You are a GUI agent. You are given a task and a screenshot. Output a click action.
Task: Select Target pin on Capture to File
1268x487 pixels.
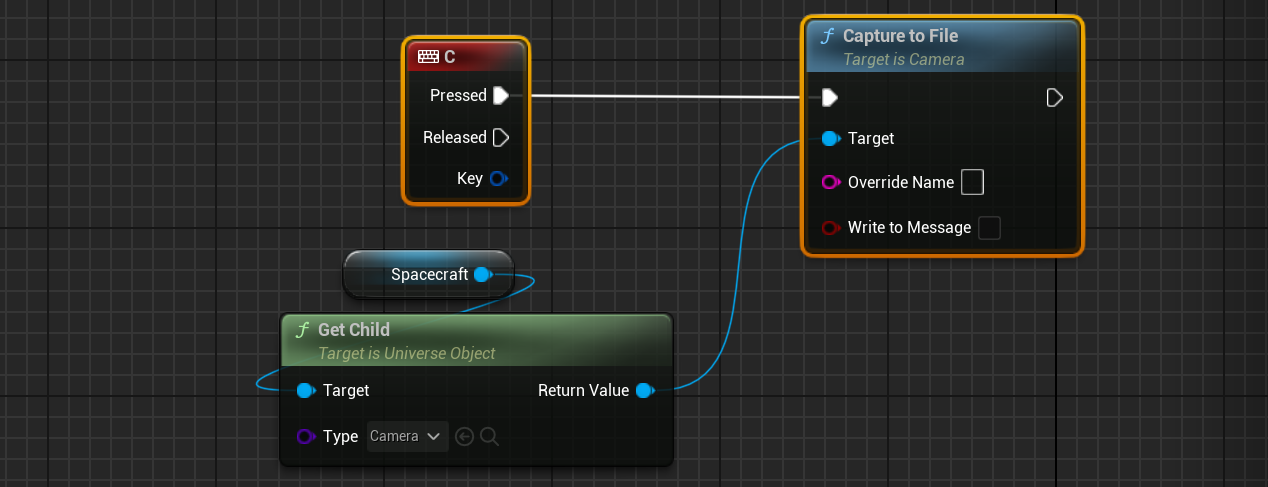[830, 139]
